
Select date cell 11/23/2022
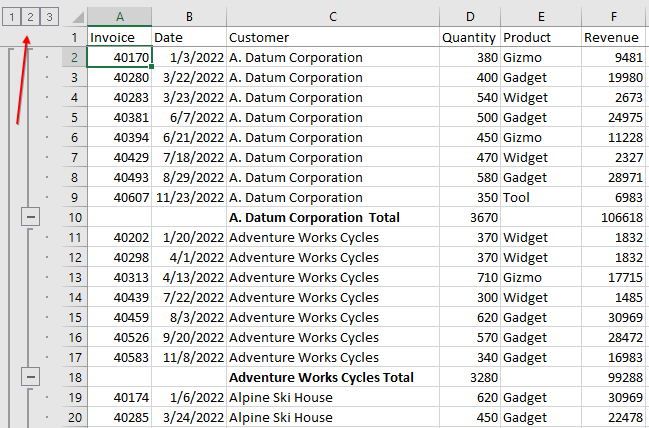(x=189, y=197)
